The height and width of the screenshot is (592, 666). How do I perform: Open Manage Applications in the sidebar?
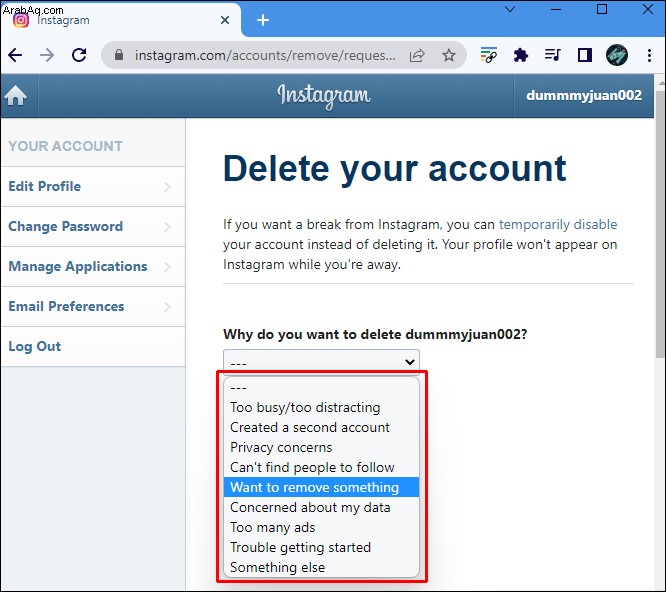93,266
